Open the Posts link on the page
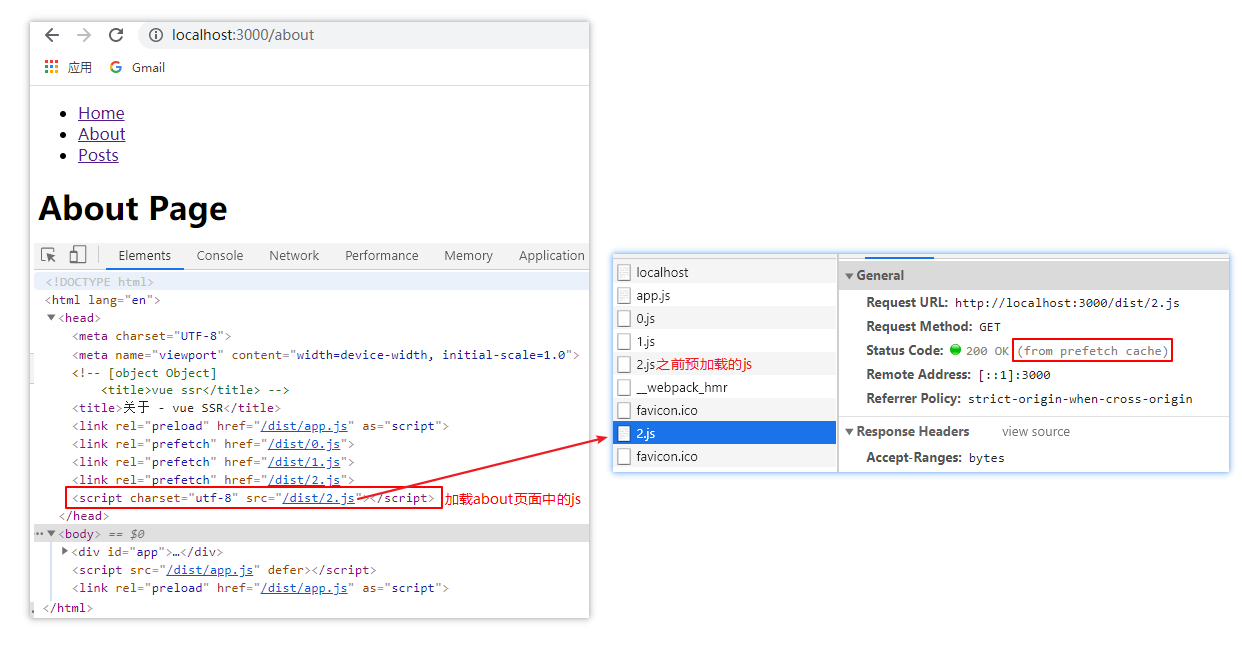The height and width of the screenshot is (653, 1242). 98,155
